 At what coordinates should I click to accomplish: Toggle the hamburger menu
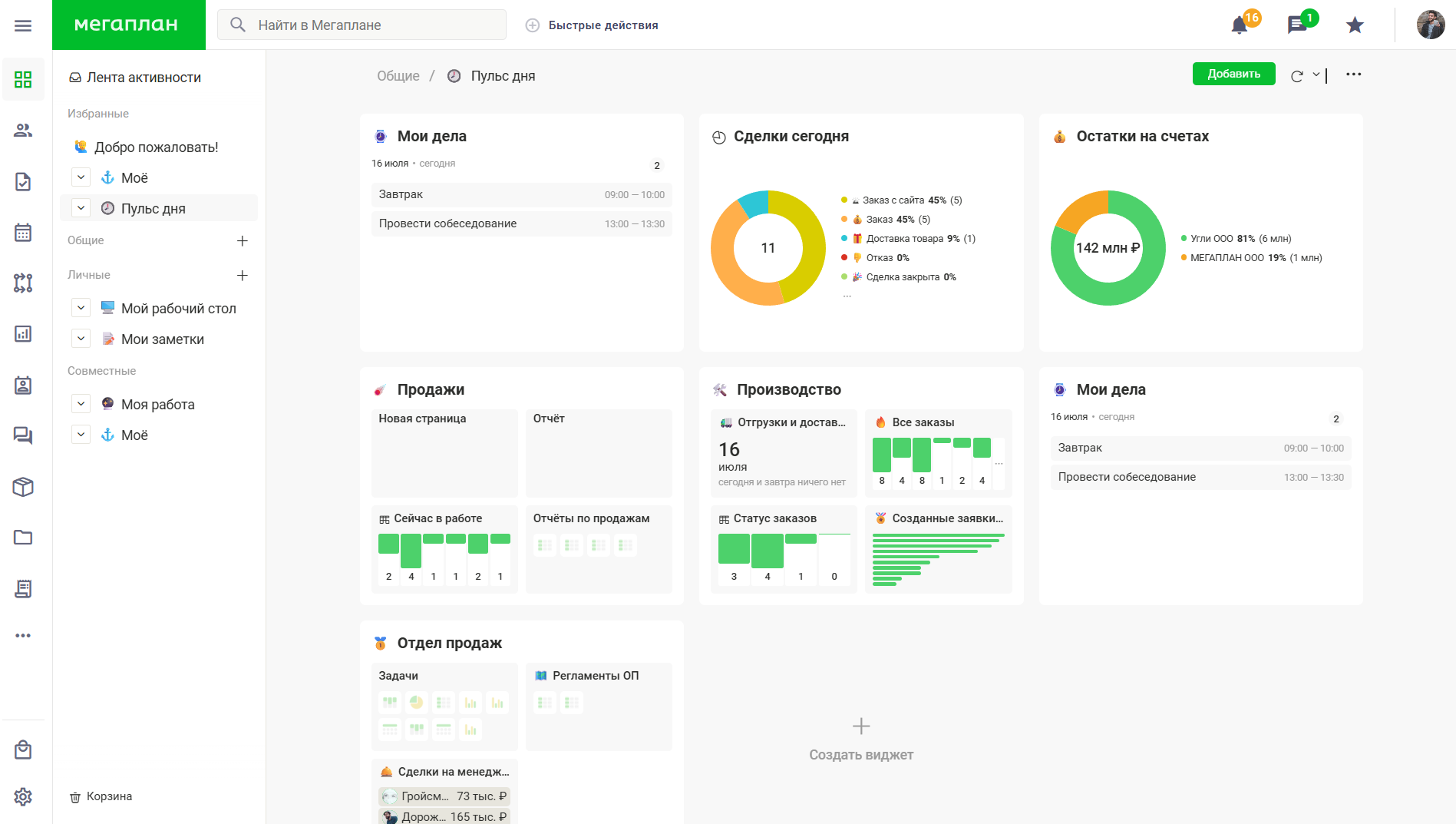23,25
